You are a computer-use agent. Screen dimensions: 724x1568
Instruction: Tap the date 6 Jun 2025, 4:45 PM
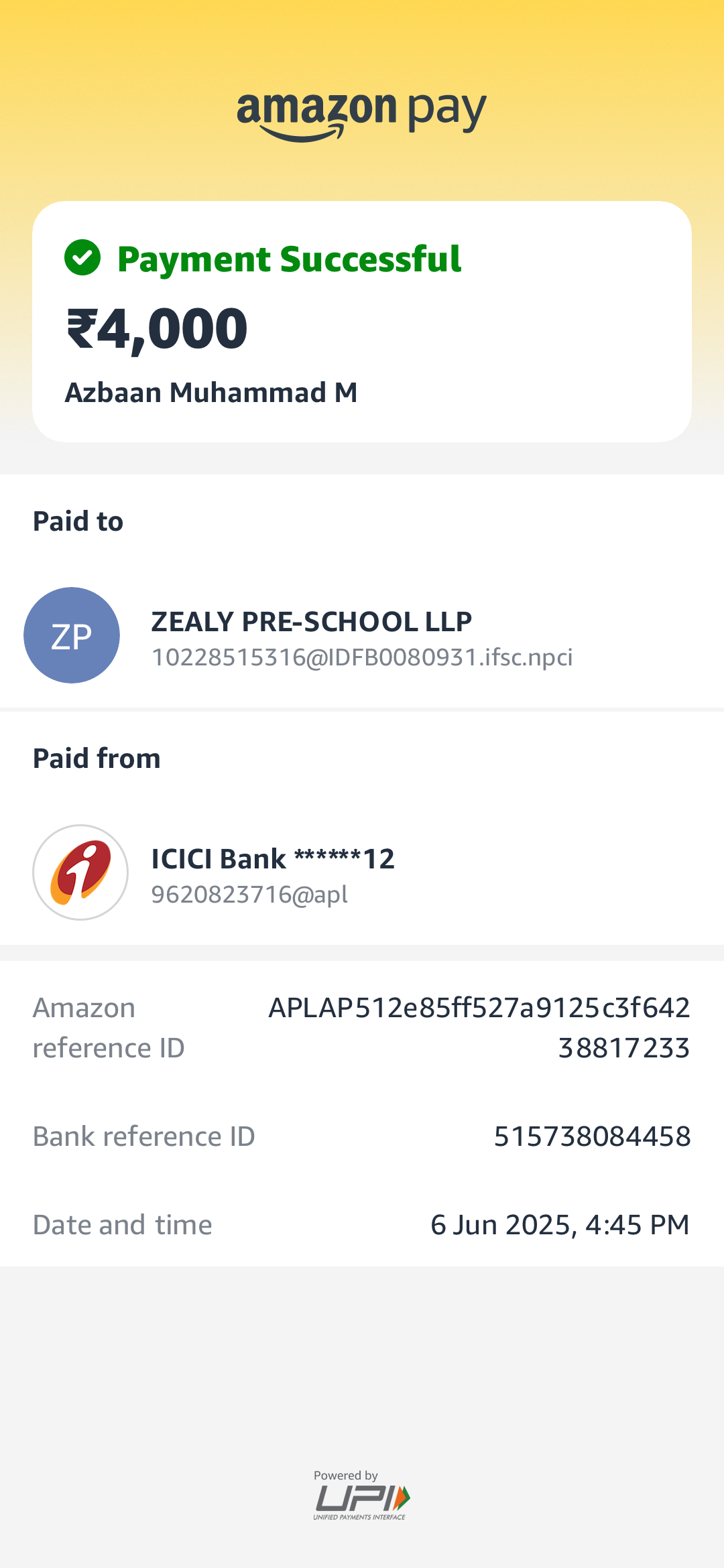pos(560,1225)
